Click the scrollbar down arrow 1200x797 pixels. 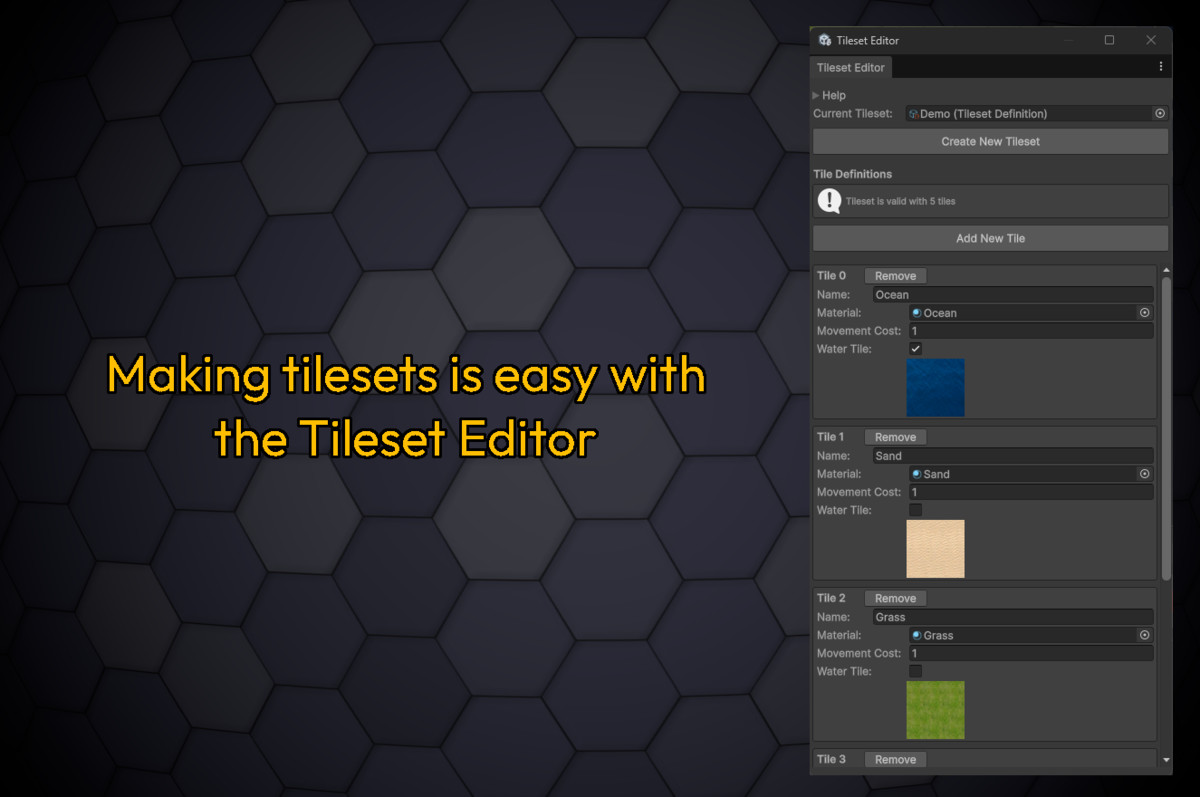[1165, 760]
